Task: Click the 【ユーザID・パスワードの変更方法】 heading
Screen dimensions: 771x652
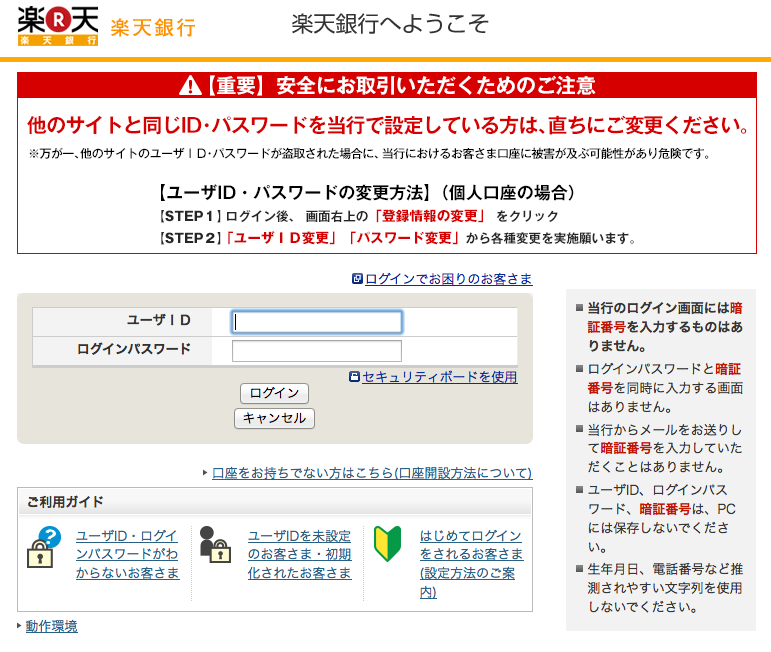Action: 366,192
